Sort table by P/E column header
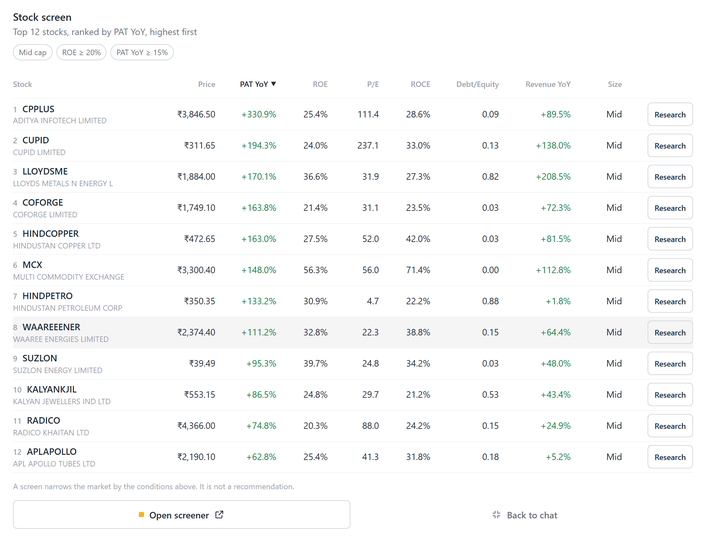Viewport: 706px width, 545px height. click(373, 84)
